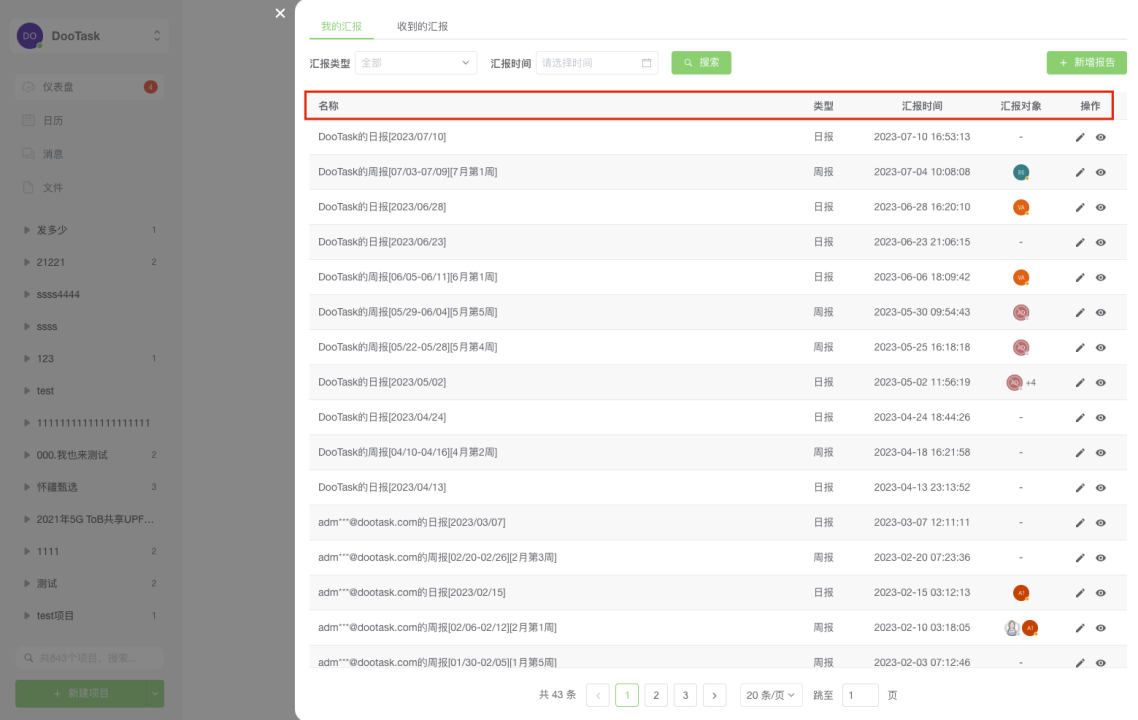Click the 跳至 page number input field
1138x720 pixels.
point(861,694)
